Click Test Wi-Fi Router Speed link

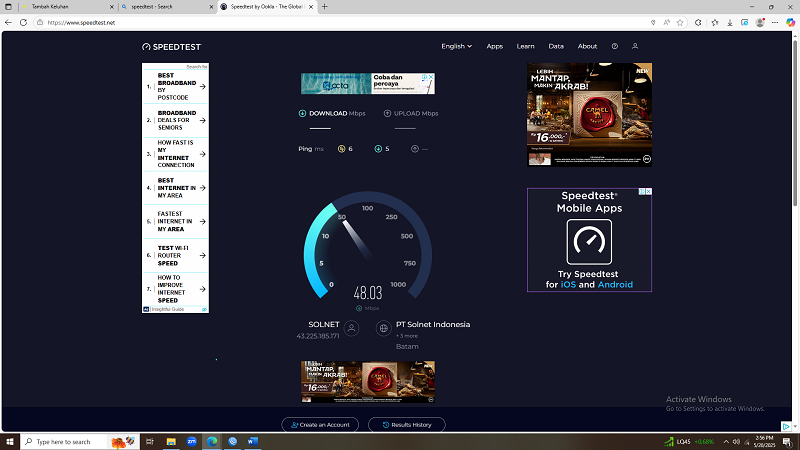pos(176,255)
